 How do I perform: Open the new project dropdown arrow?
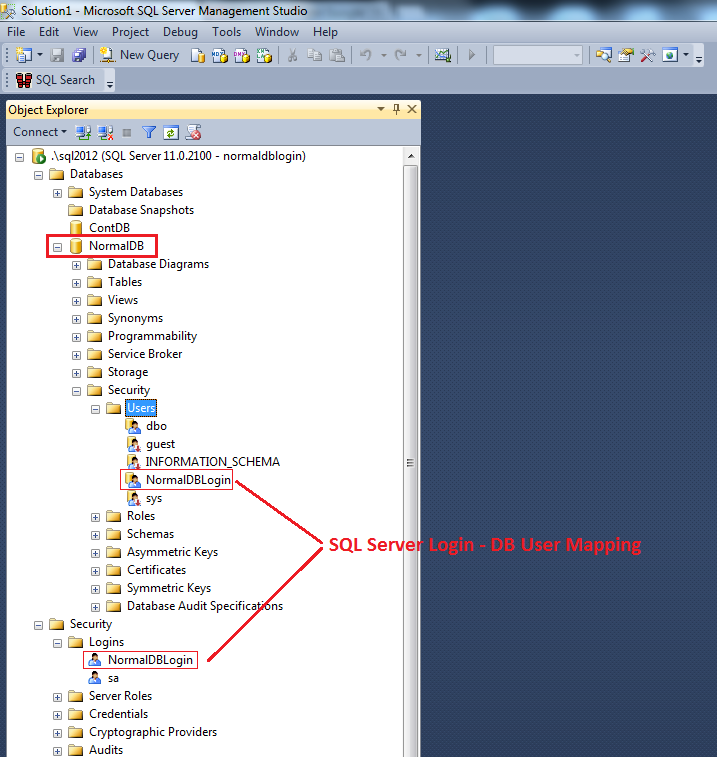click(x=40, y=55)
